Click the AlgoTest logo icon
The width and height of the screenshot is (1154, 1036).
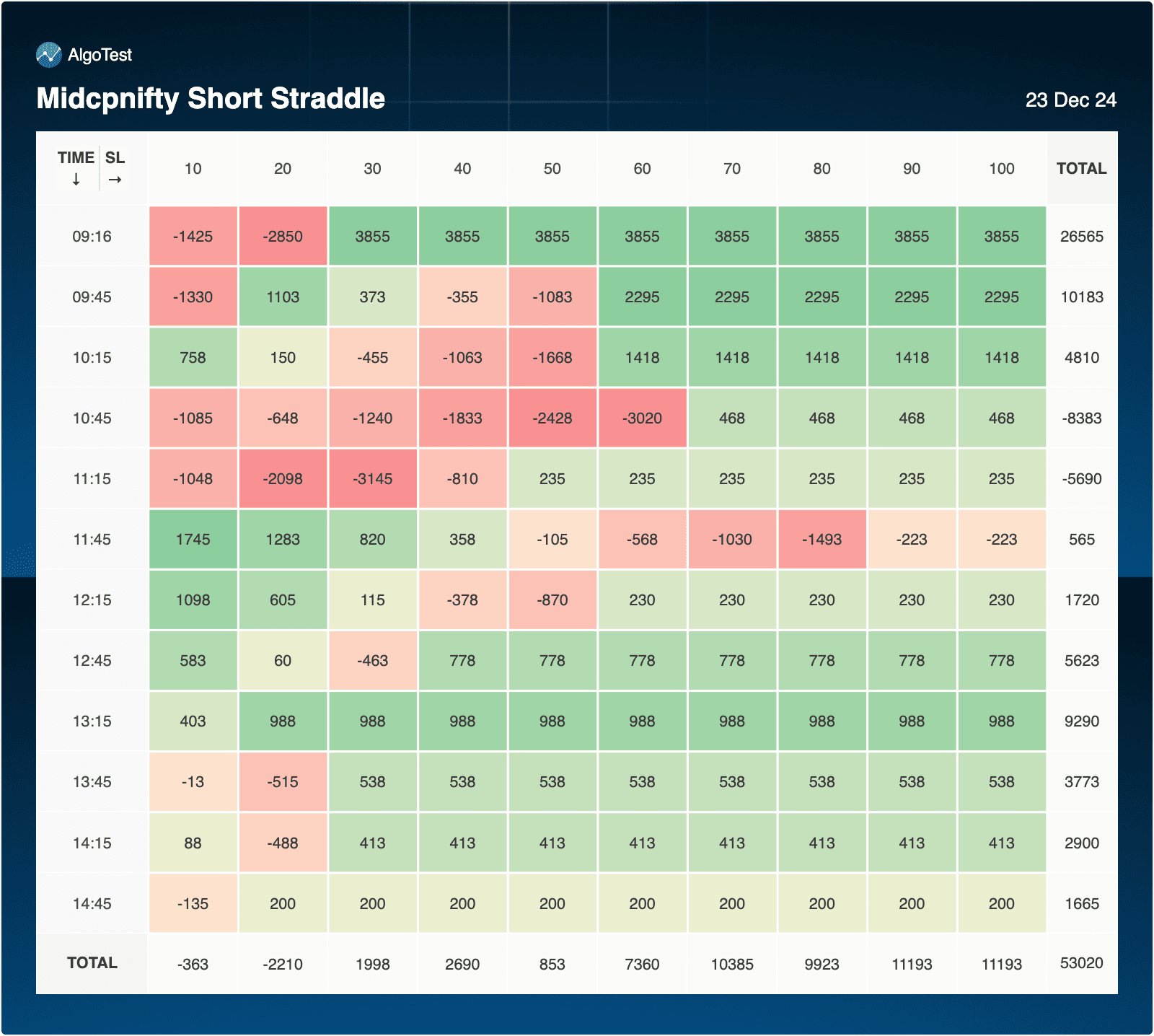[x=48, y=55]
